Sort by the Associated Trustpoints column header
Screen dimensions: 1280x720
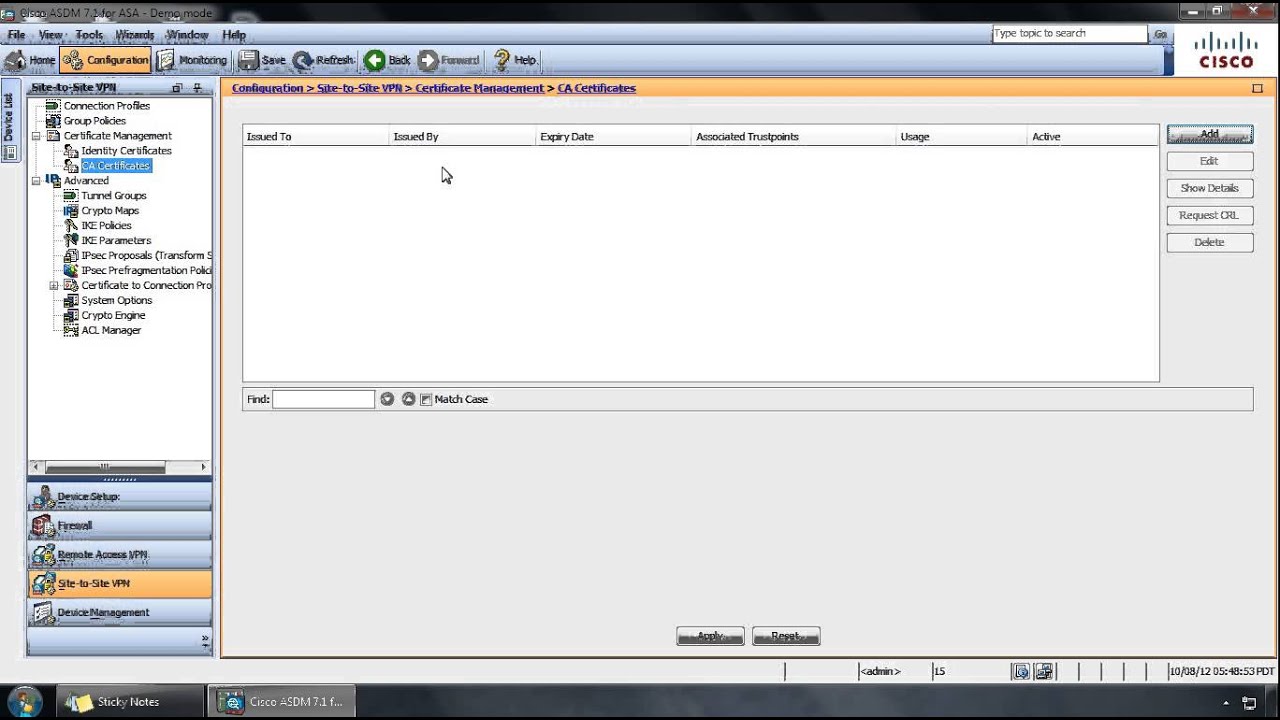[794, 137]
